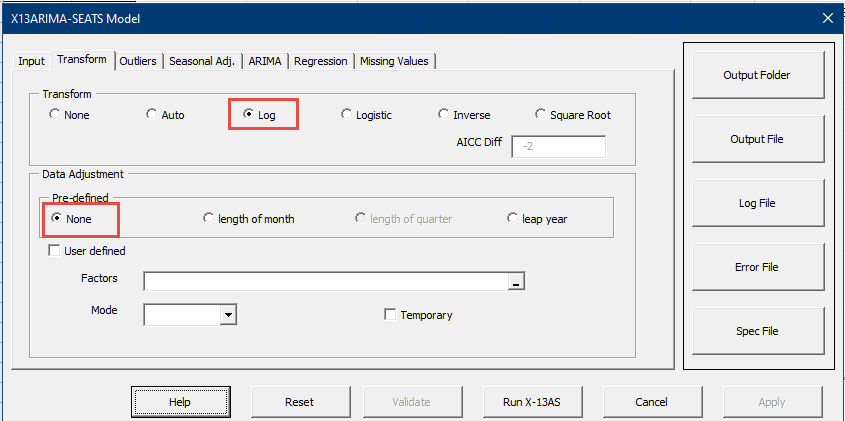Choose Square Root transform option

pos(573,115)
